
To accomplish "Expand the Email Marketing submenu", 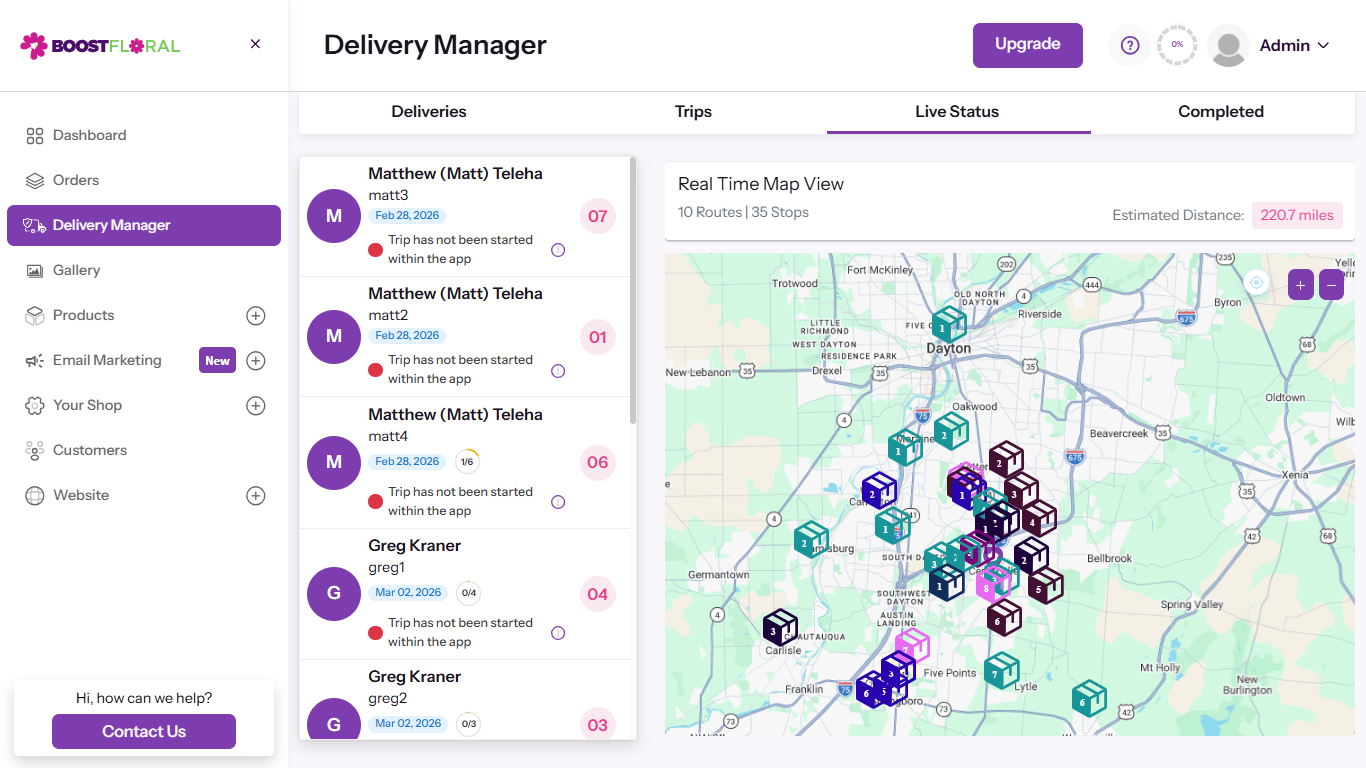I will [256, 361].
